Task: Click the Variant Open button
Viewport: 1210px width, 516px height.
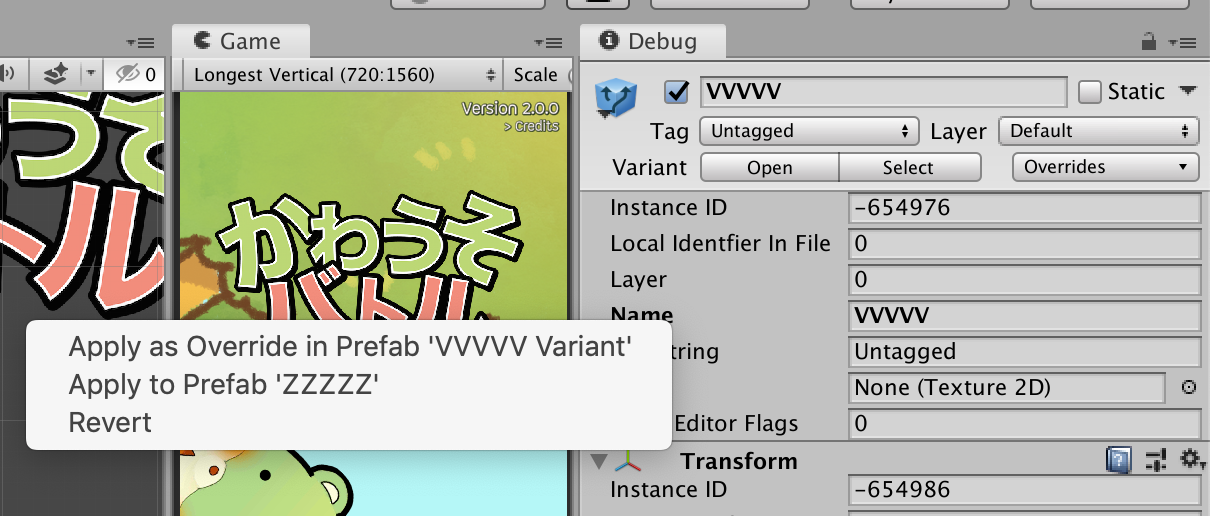Action: click(769, 168)
